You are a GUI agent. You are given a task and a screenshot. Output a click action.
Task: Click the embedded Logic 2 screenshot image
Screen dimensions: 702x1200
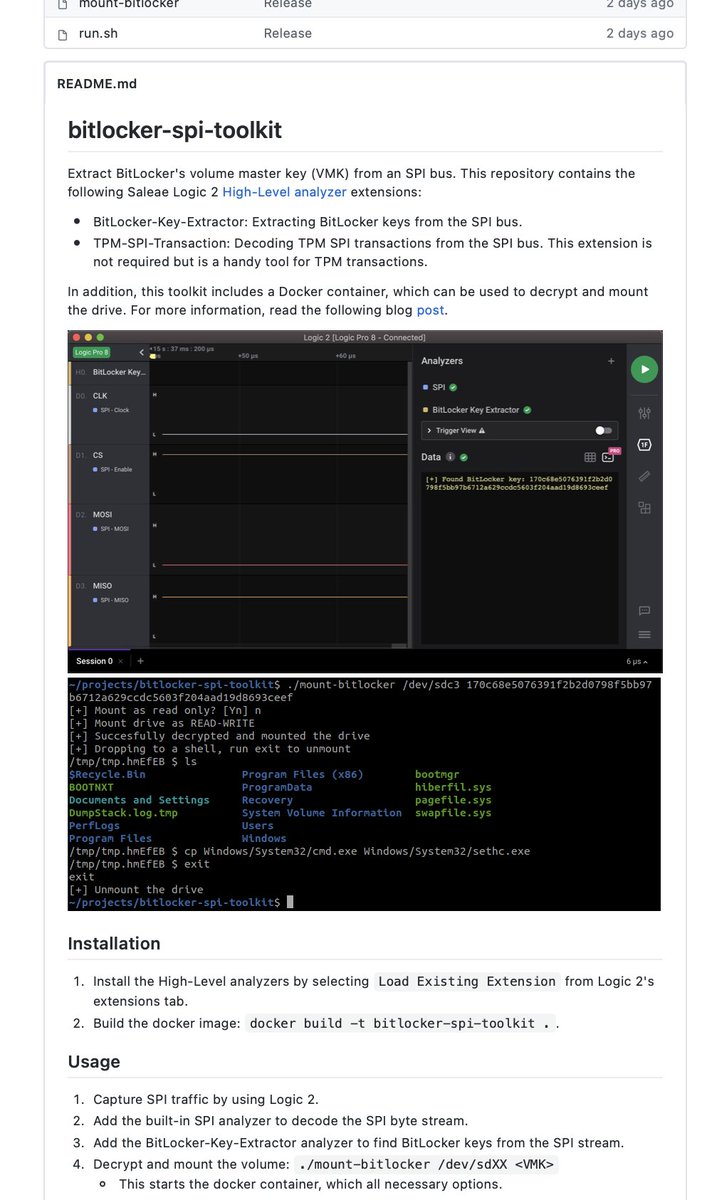point(365,501)
